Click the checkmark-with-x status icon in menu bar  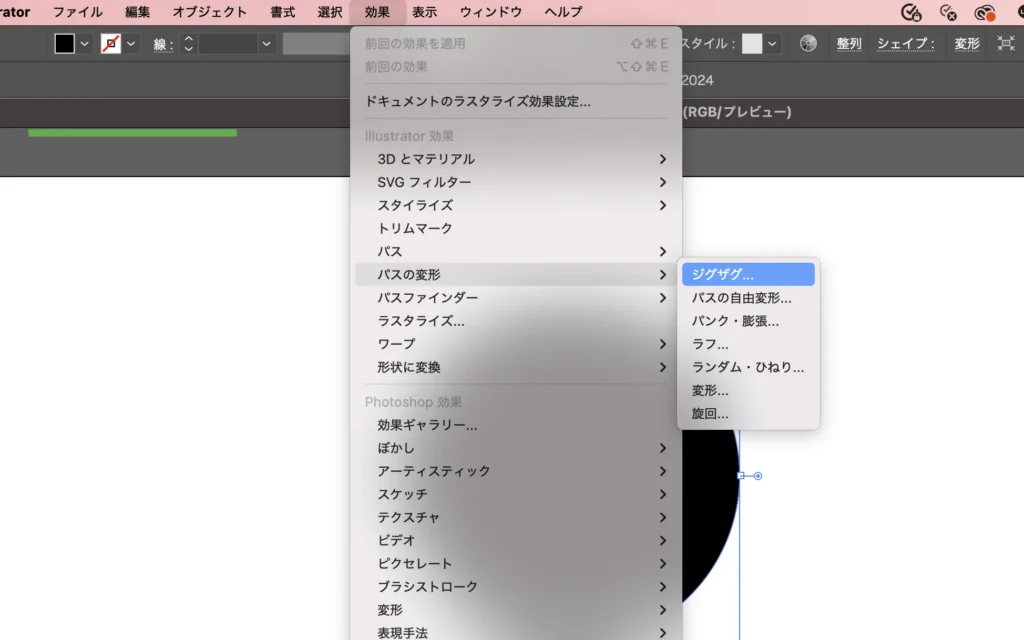(x=948, y=12)
